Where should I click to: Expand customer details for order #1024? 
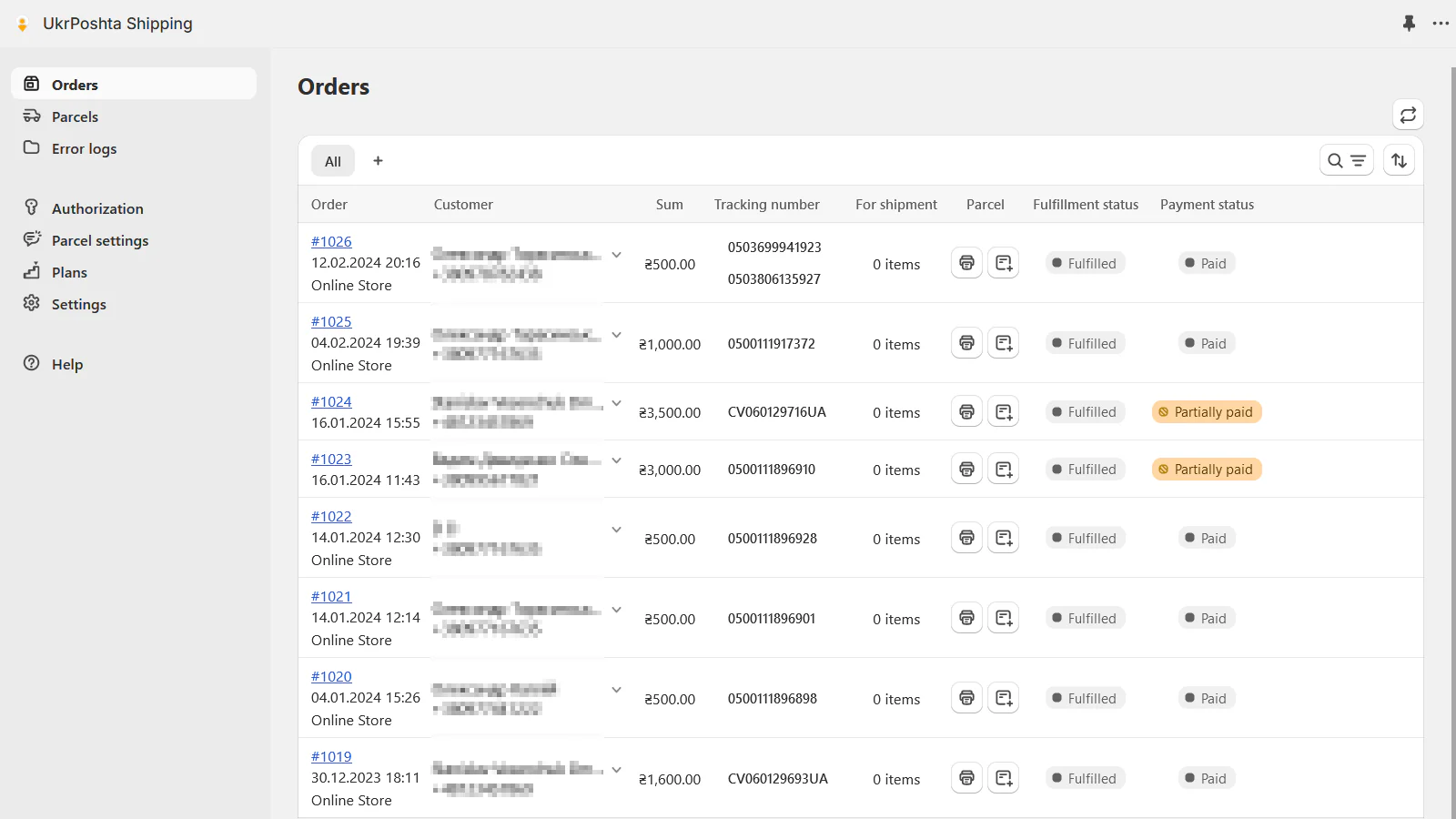pyautogui.click(x=616, y=403)
